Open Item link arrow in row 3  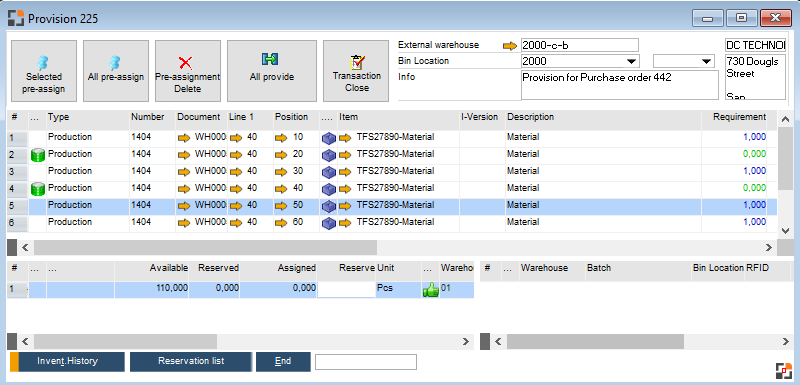[345, 172]
